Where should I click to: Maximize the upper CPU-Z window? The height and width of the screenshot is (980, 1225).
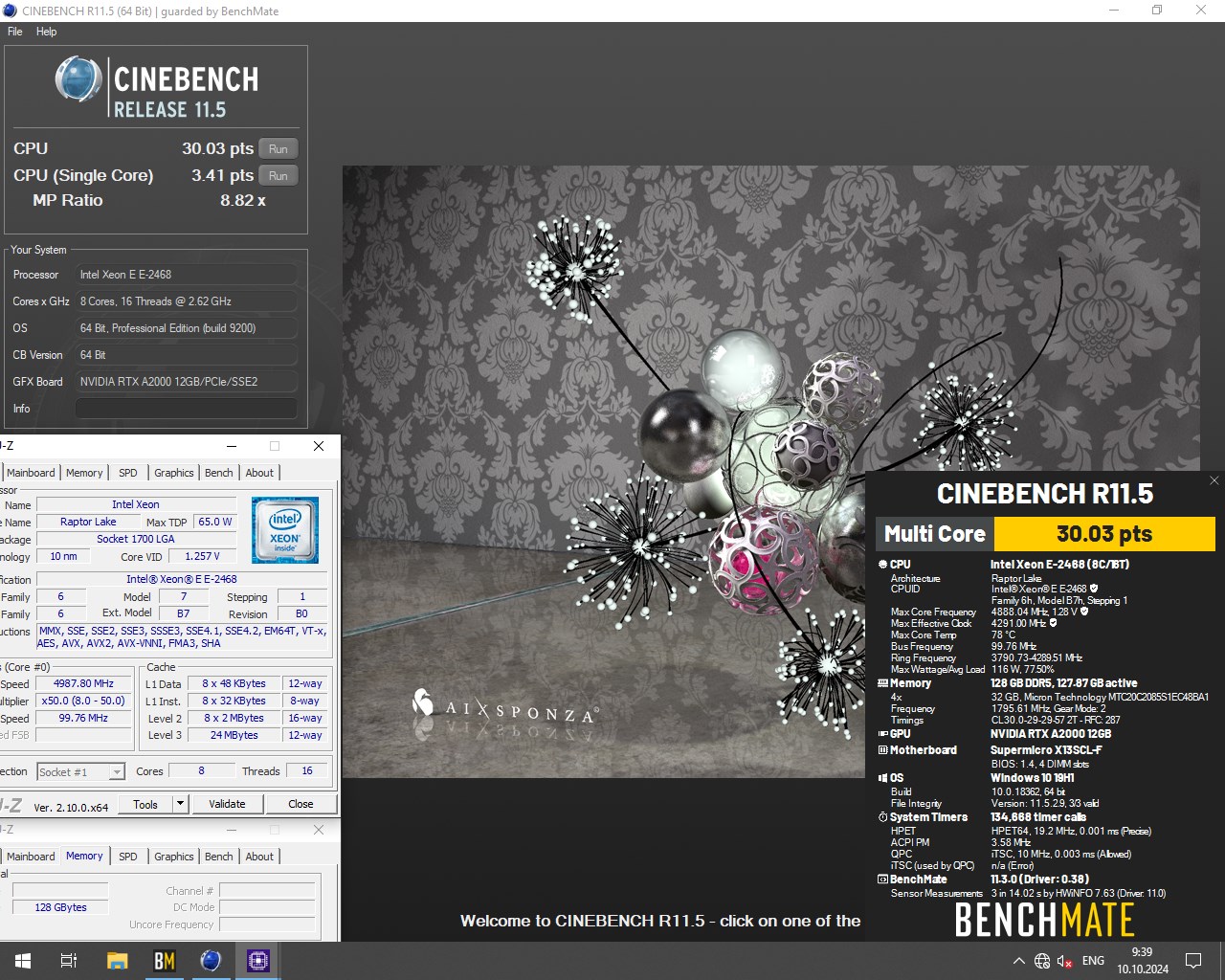(275, 446)
